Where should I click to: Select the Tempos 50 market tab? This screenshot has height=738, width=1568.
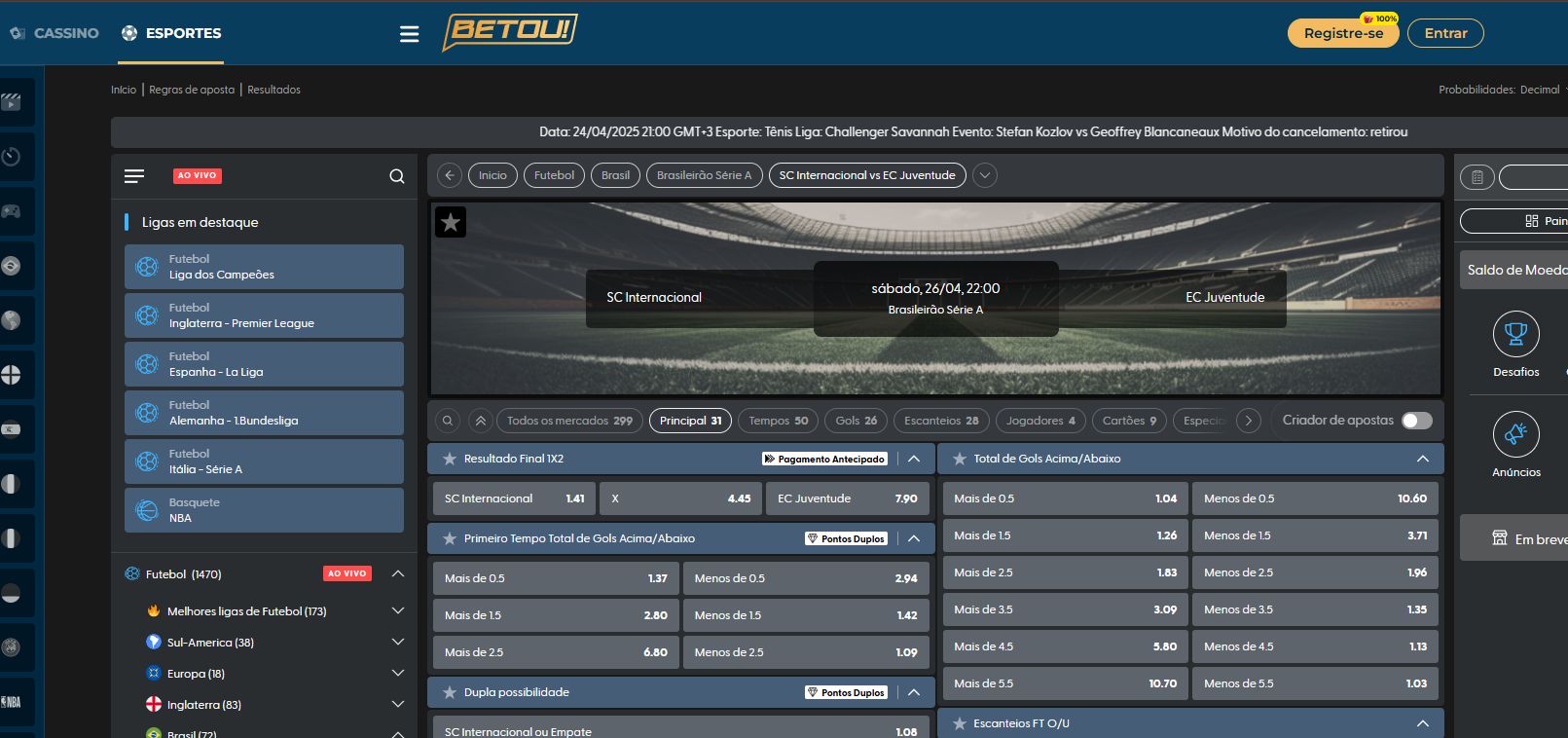point(778,421)
